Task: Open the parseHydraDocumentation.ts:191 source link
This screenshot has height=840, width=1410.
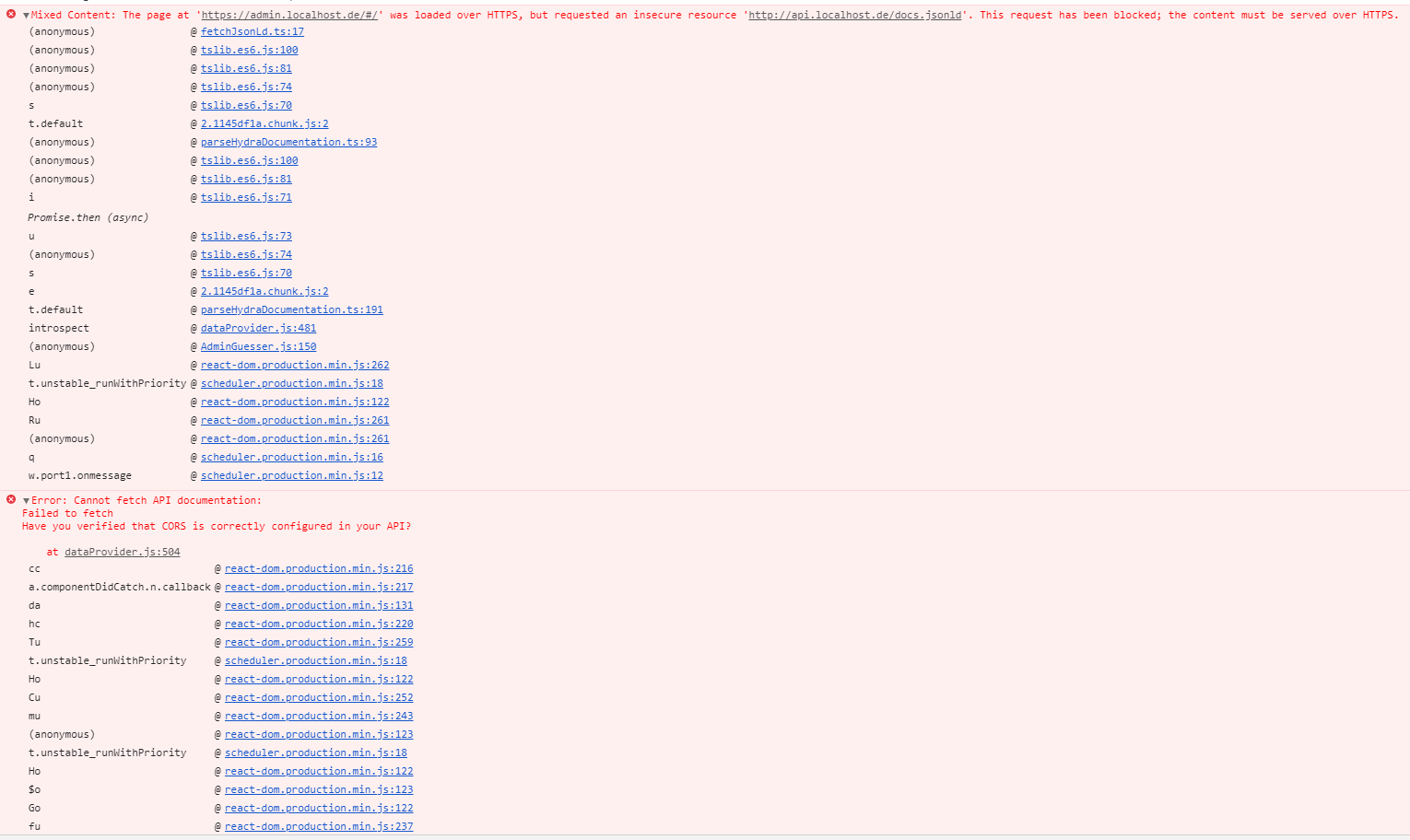Action: pos(291,309)
